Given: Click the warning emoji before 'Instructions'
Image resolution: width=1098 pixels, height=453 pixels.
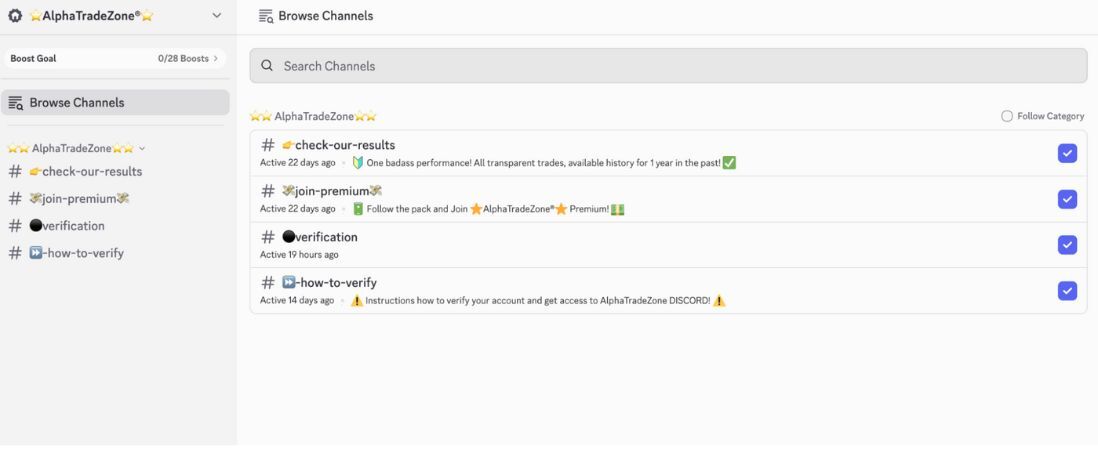Looking at the screenshot, I should [356, 301].
